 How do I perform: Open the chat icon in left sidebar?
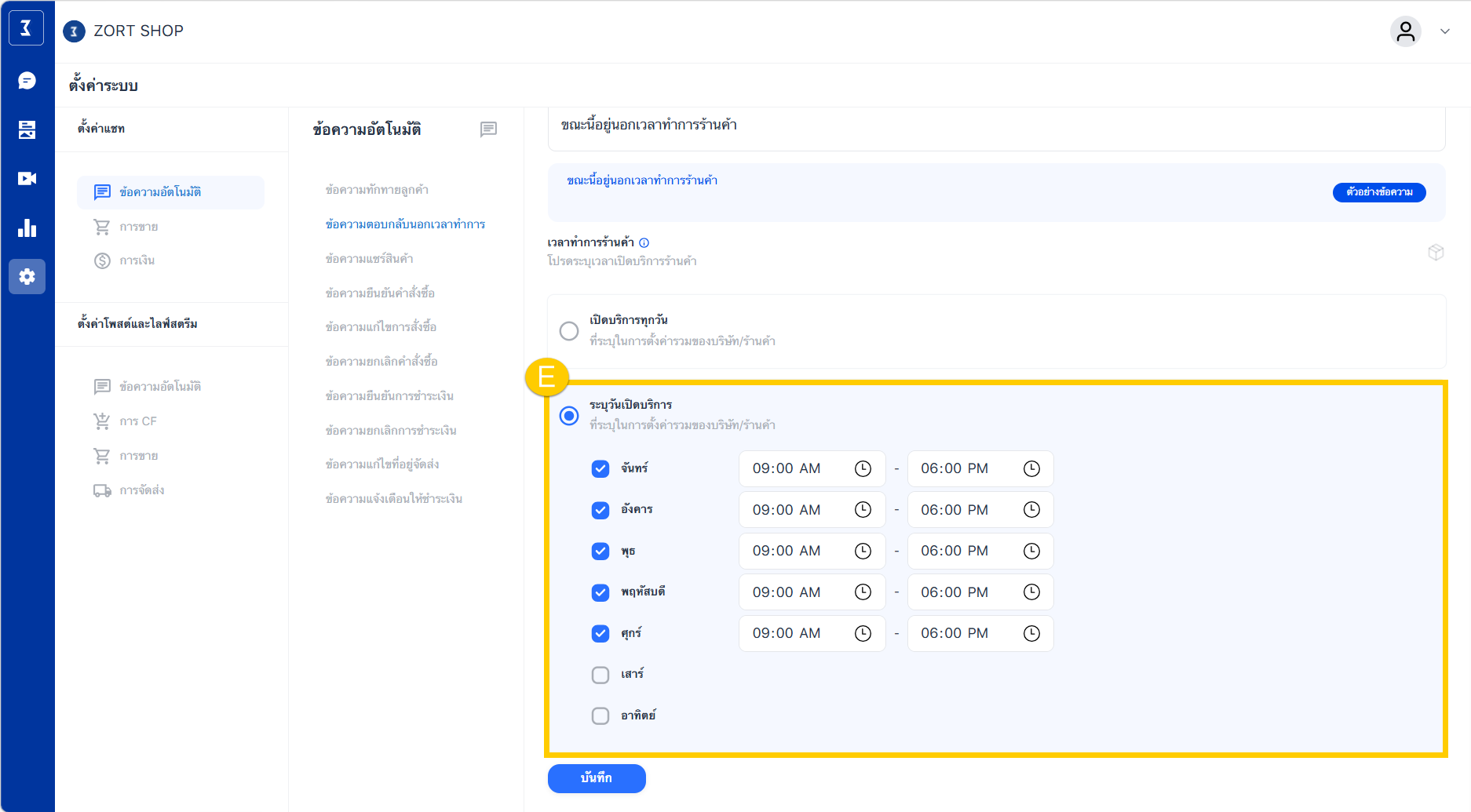(27, 81)
